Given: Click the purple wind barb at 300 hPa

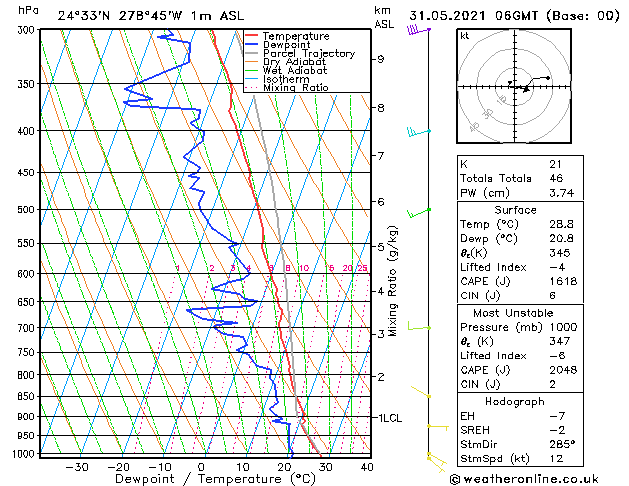Looking at the screenshot, I should coord(418,30).
